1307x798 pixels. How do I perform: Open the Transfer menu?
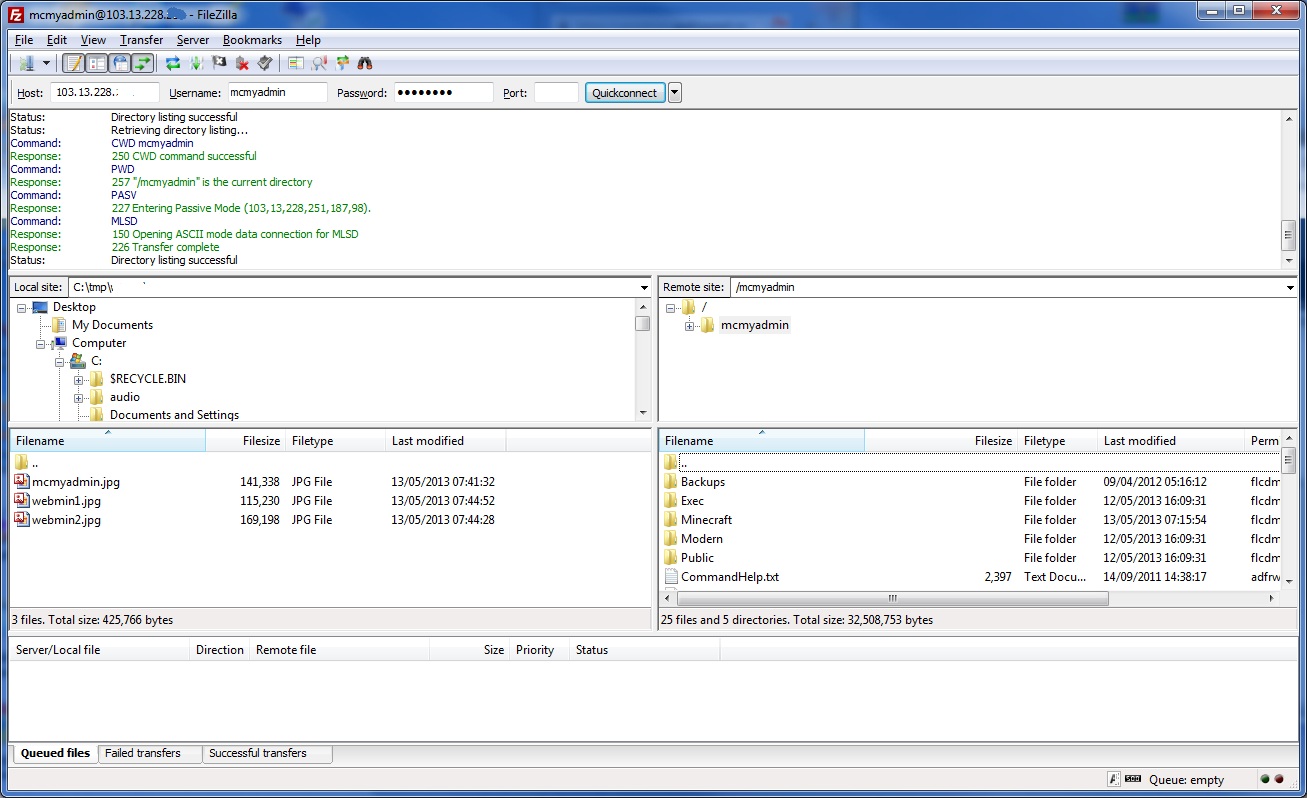(x=142, y=40)
